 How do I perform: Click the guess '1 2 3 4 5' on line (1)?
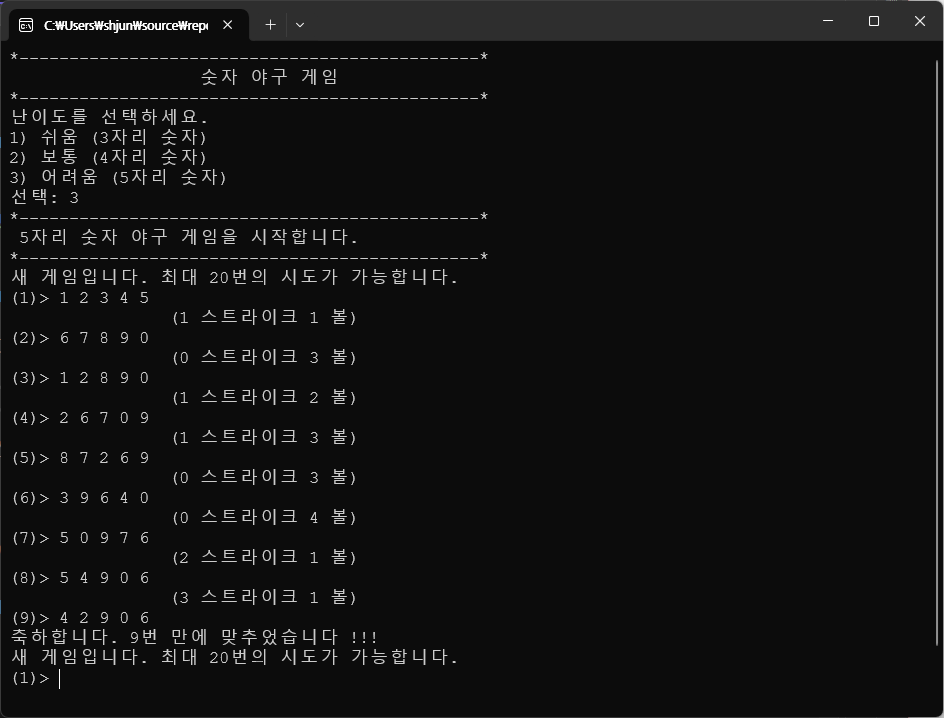point(105,297)
